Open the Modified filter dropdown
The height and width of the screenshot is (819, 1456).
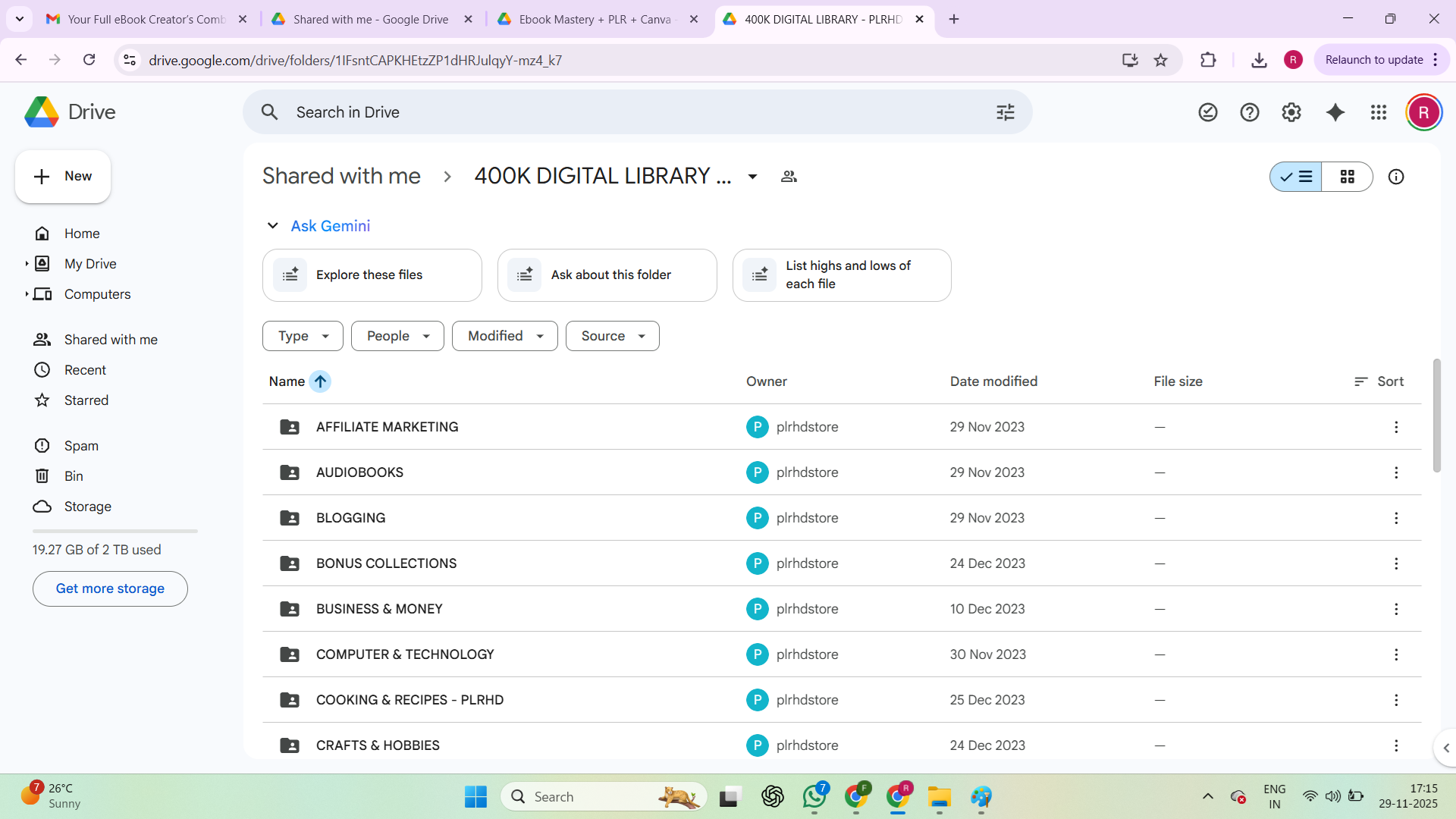click(x=504, y=336)
